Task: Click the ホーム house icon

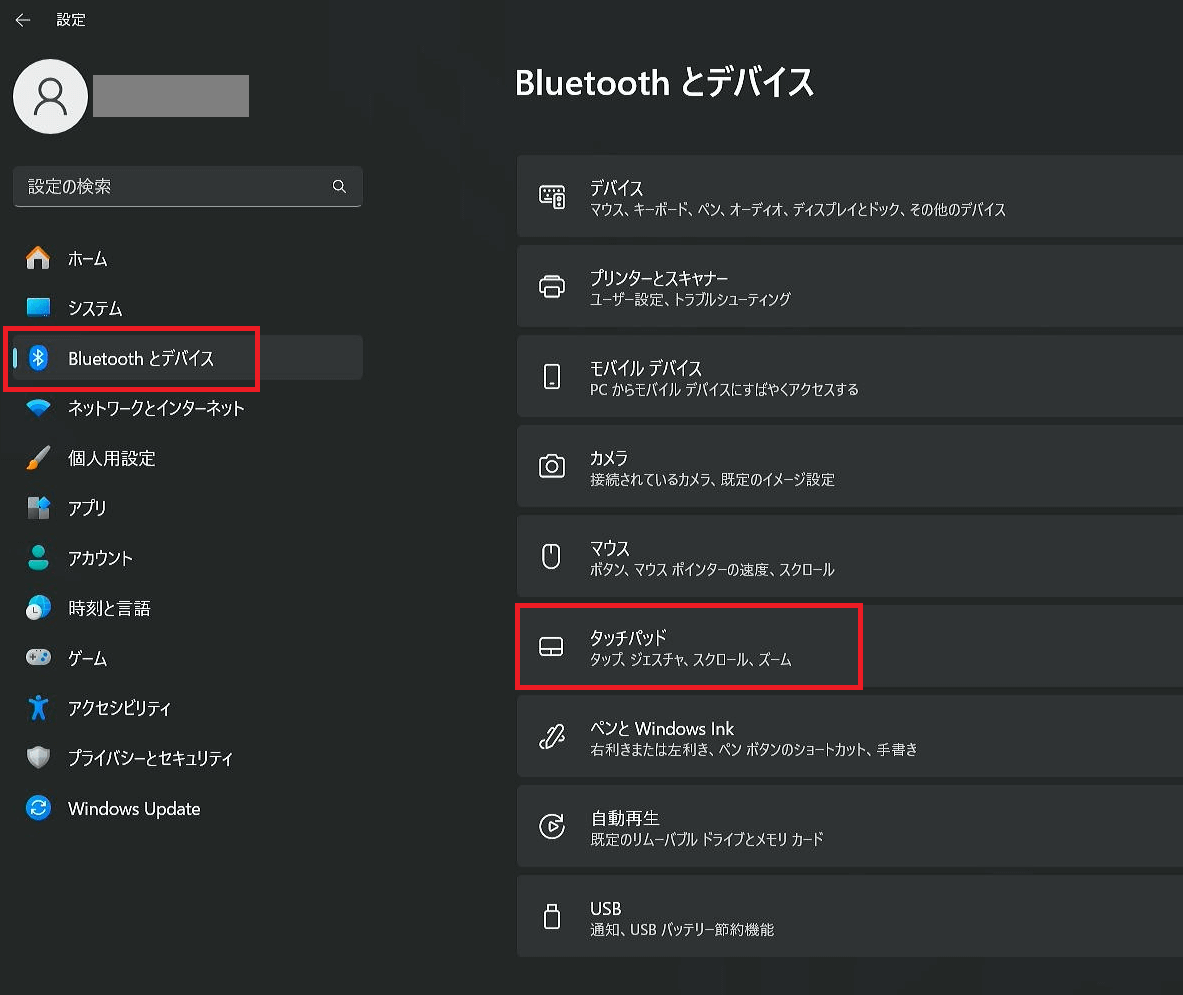Action: pyautogui.click(x=38, y=258)
